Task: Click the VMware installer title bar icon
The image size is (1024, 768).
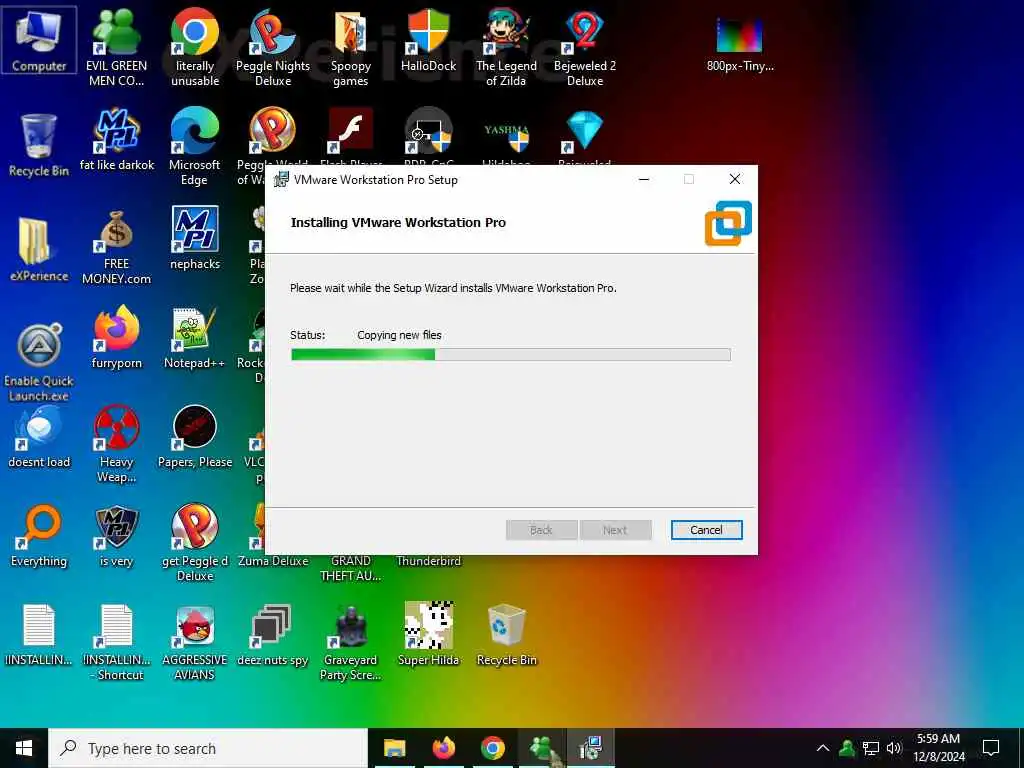Action: pyautogui.click(x=281, y=180)
